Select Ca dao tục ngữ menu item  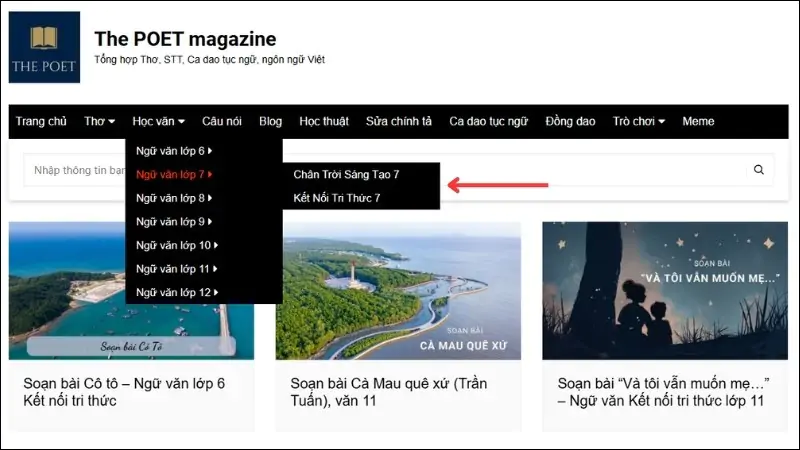point(488,122)
